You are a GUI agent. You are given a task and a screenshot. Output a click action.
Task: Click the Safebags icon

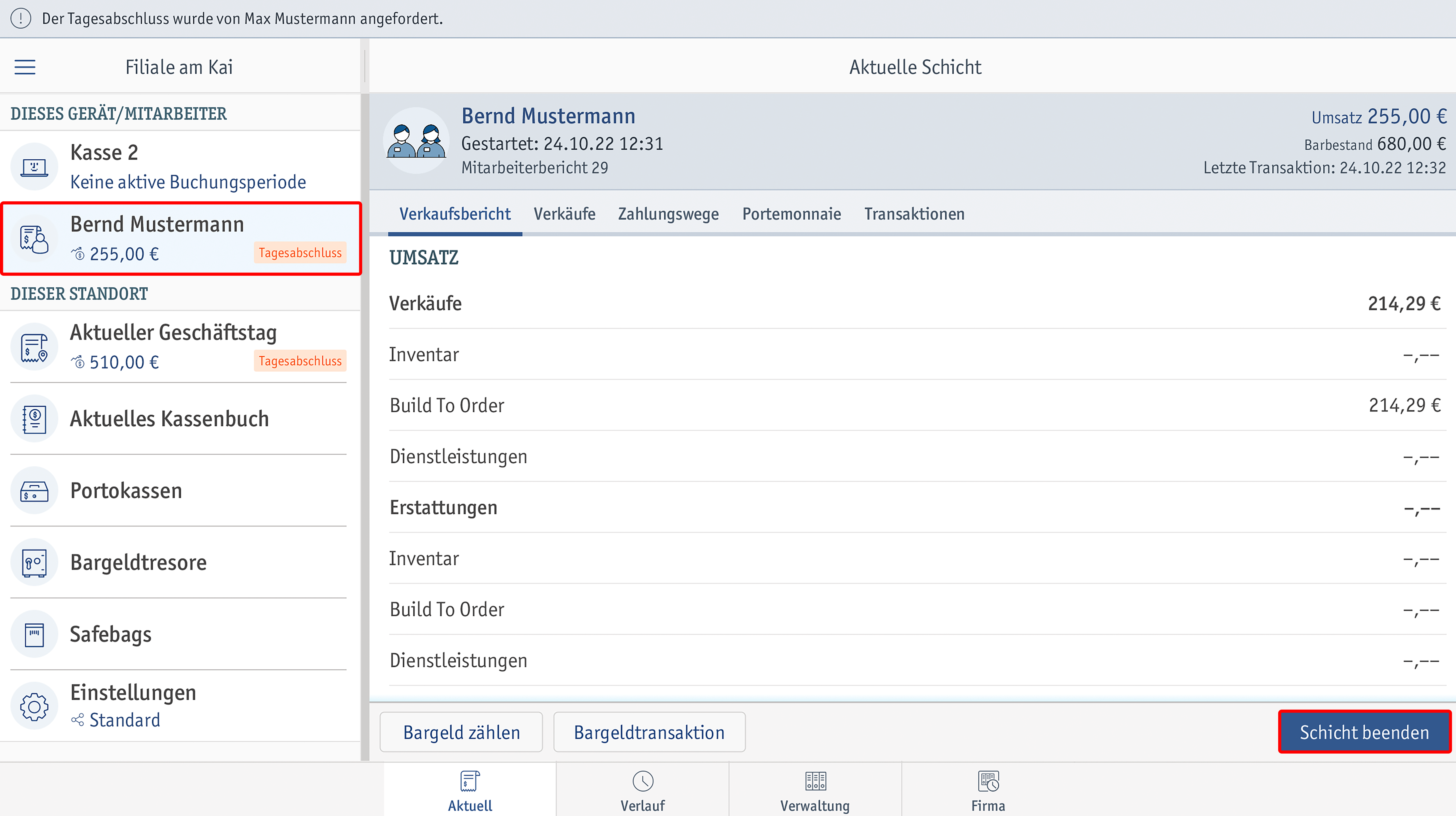click(x=34, y=634)
